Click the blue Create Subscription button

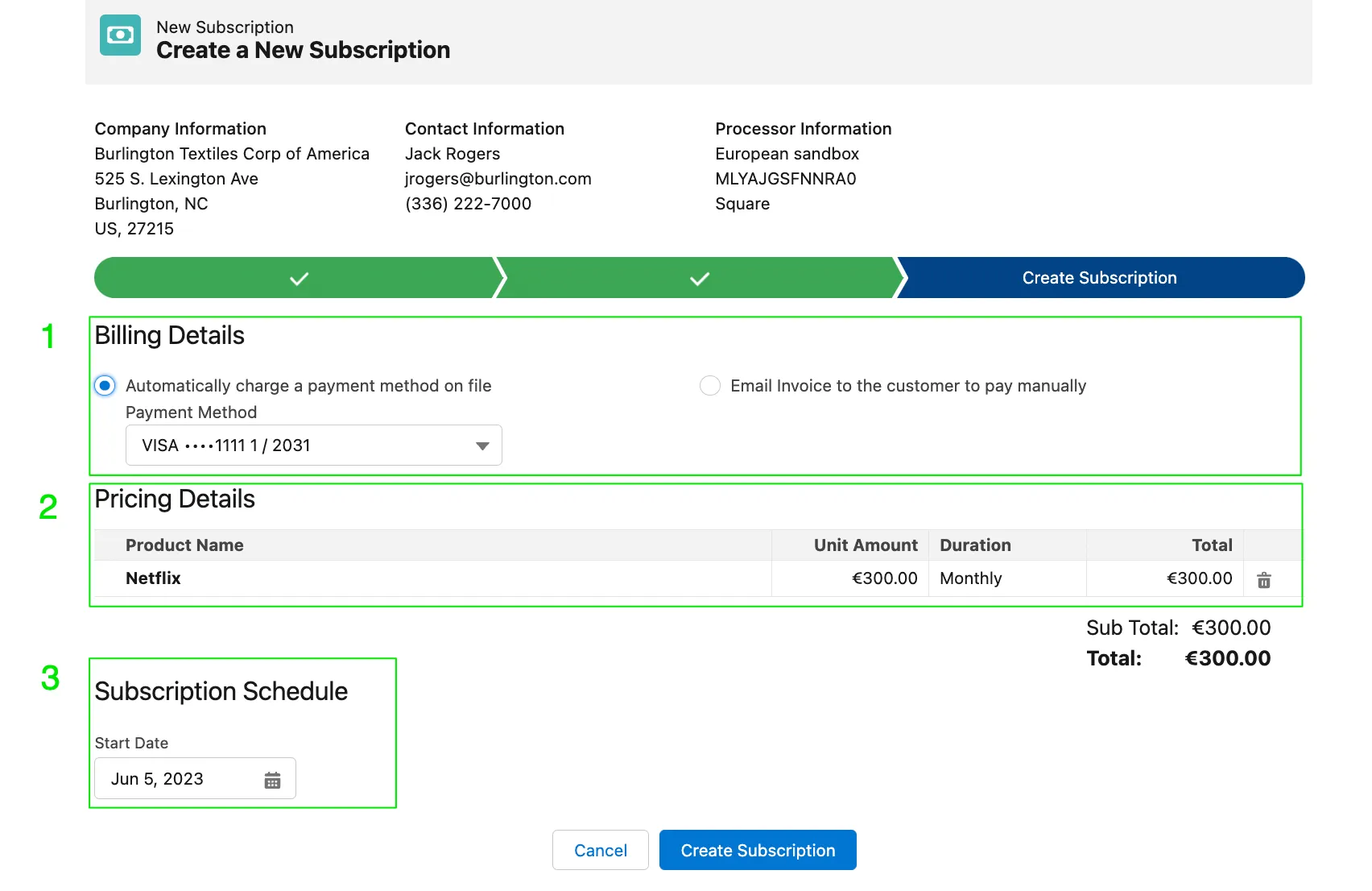click(758, 850)
